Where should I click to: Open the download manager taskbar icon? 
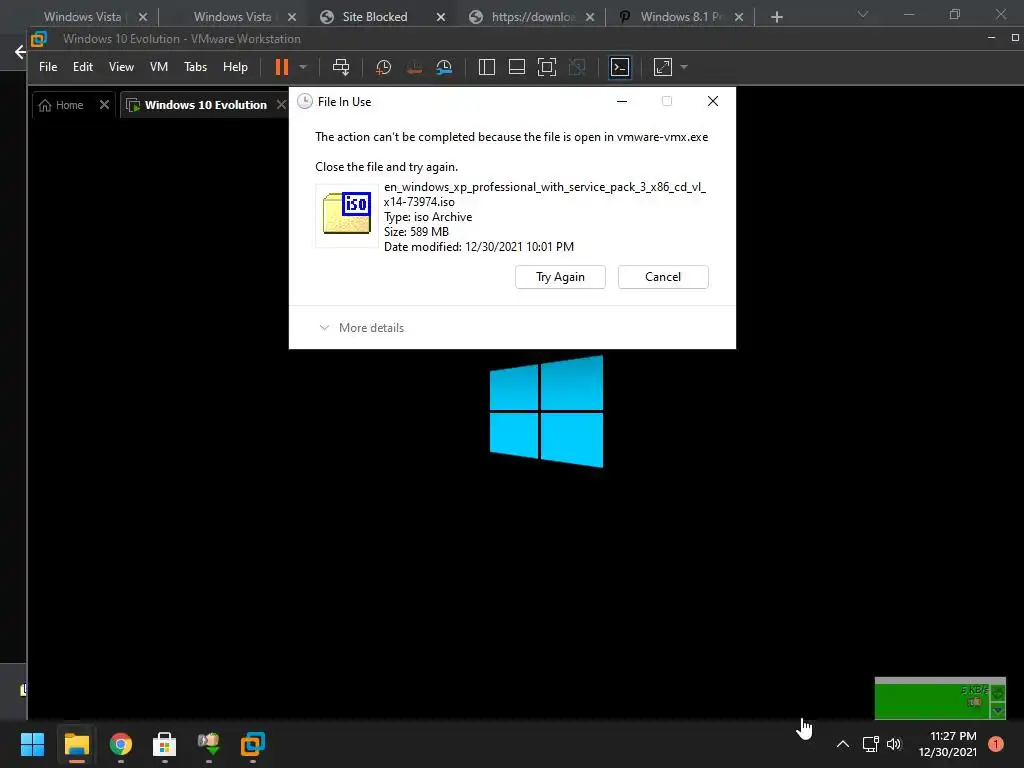click(208, 744)
